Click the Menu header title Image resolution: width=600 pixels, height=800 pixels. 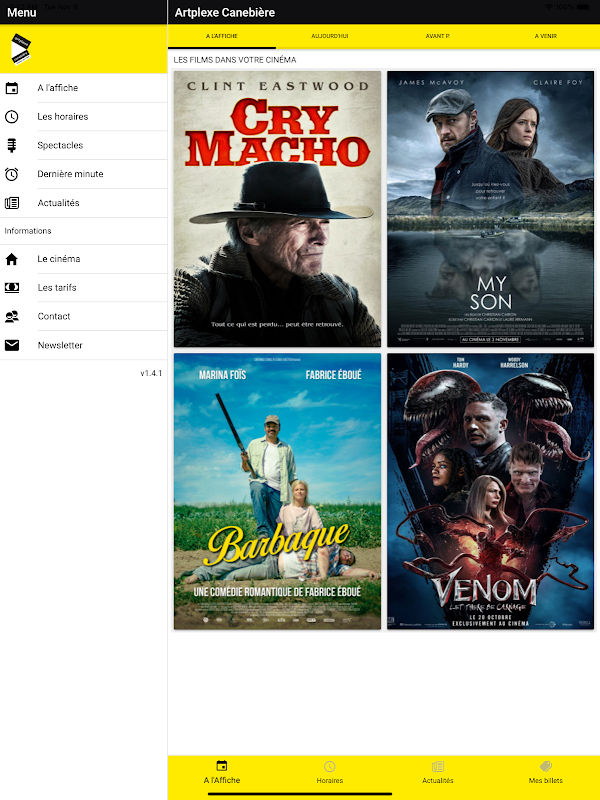coord(21,13)
